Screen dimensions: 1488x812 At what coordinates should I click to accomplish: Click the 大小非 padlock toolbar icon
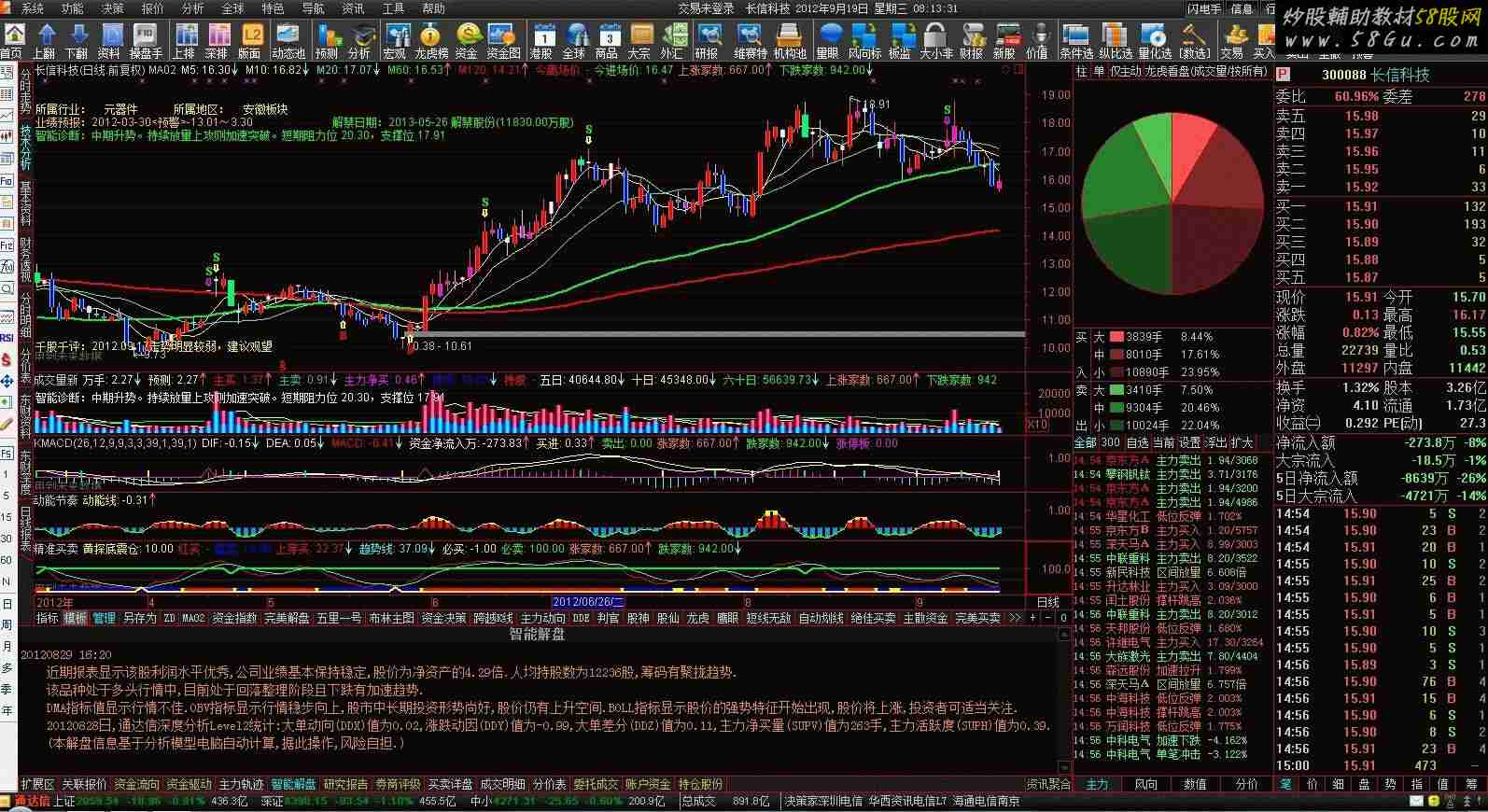[936, 41]
